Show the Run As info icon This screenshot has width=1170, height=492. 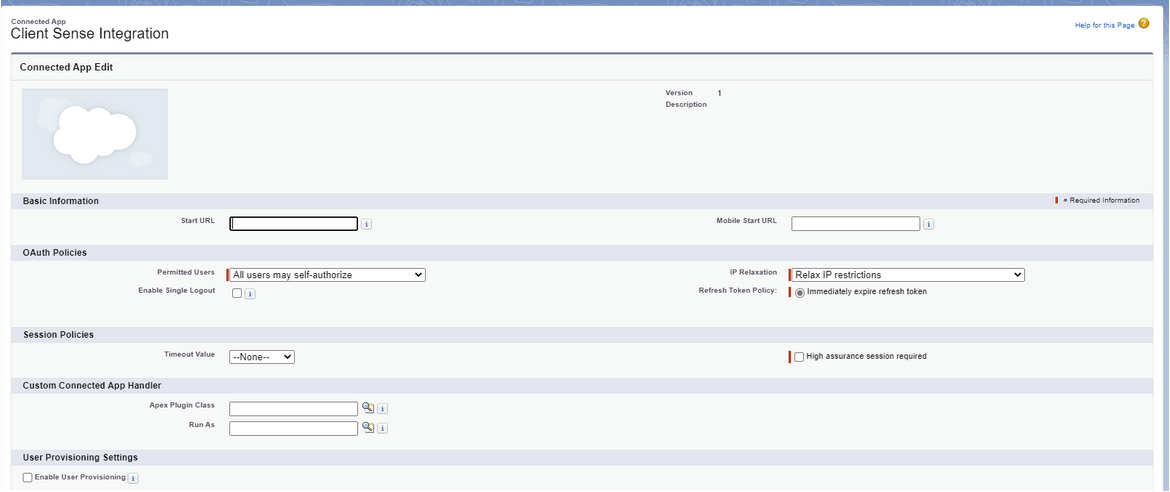point(382,429)
